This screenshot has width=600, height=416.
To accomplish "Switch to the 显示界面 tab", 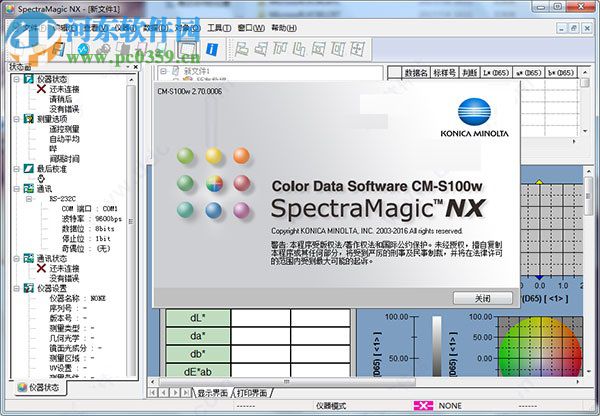I will click(212, 393).
